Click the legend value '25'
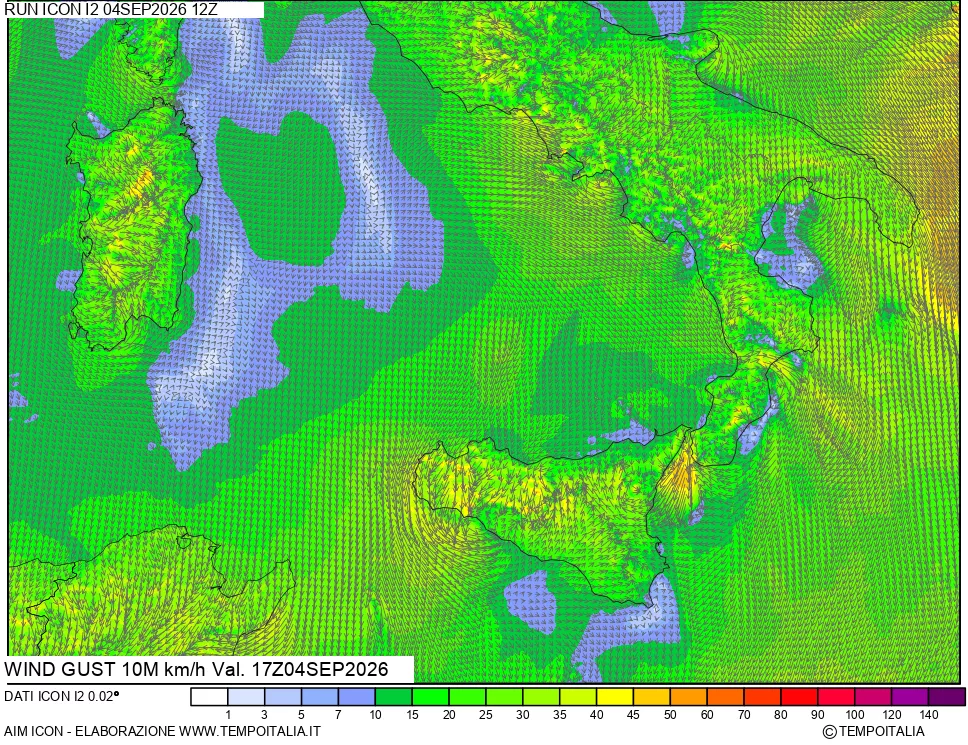Viewport: 968px width, 745px height. 486,715
